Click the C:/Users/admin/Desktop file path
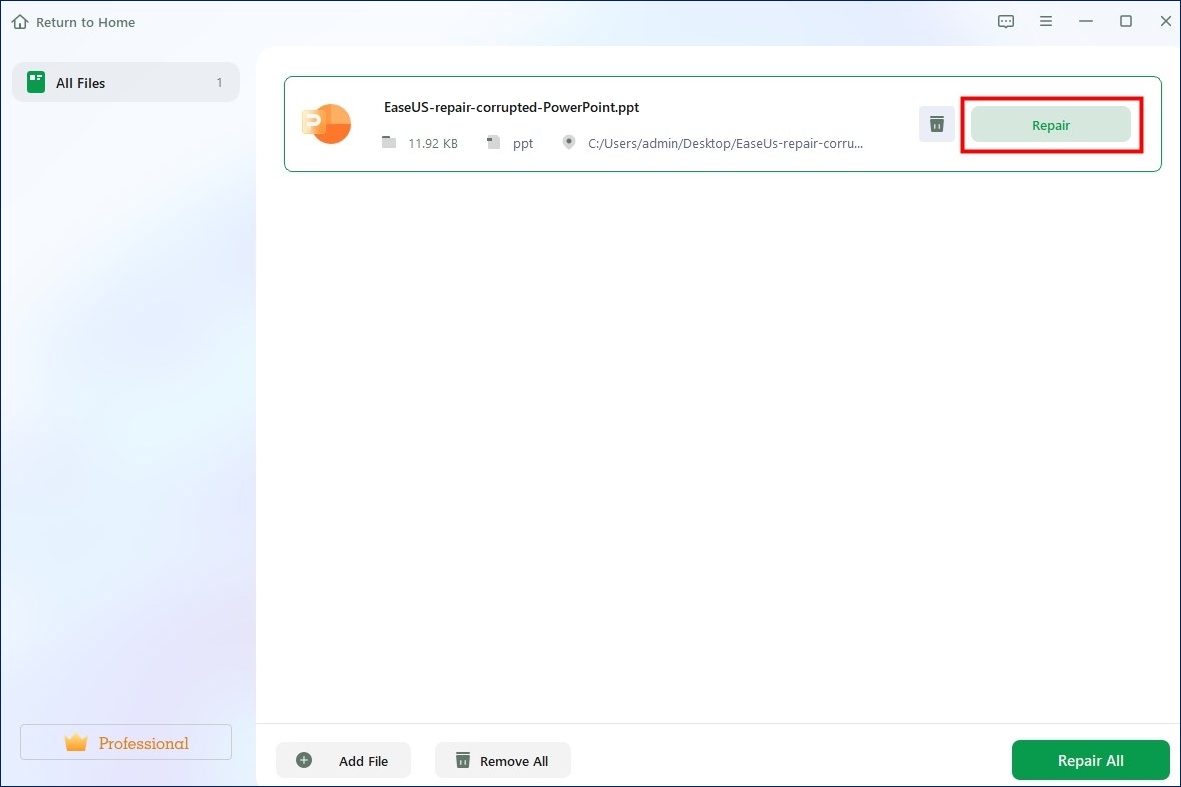This screenshot has height=787, width=1181. [725, 143]
